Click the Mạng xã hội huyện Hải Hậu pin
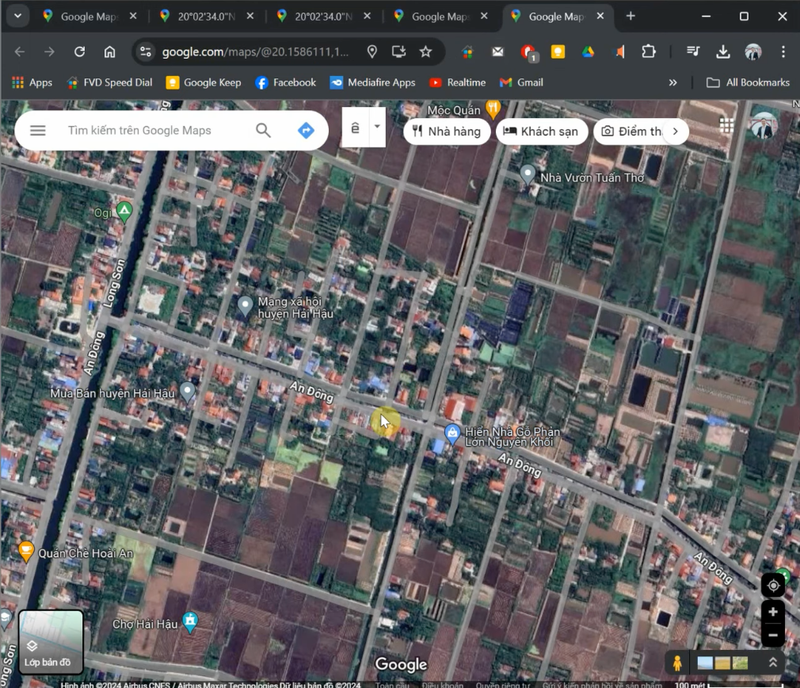The image size is (800, 688). (245, 306)
